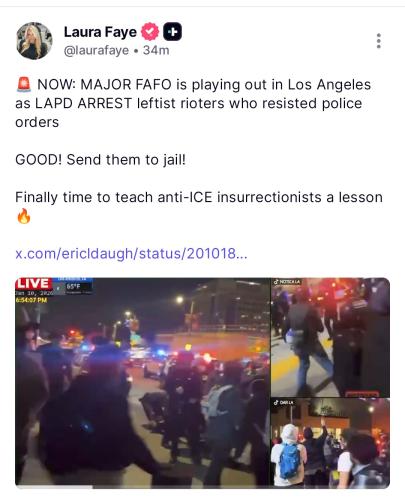This screenshot has width=405, height=500.
Task: Click the post text starting with NOW
Action: click(193, 103)
